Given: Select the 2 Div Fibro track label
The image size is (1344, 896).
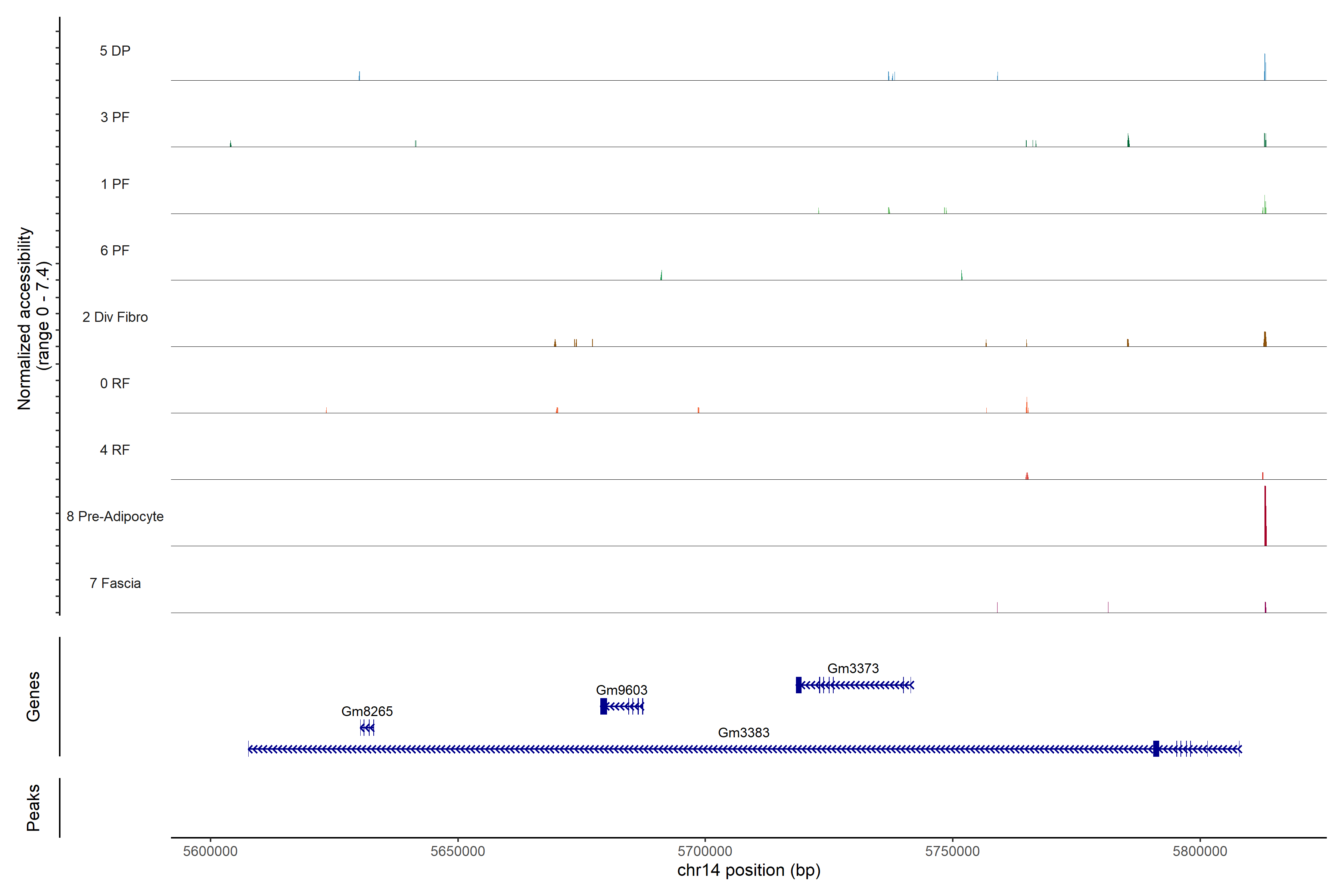Looking at the screenshot, I should pyautogui.click(x=115, y=317).
